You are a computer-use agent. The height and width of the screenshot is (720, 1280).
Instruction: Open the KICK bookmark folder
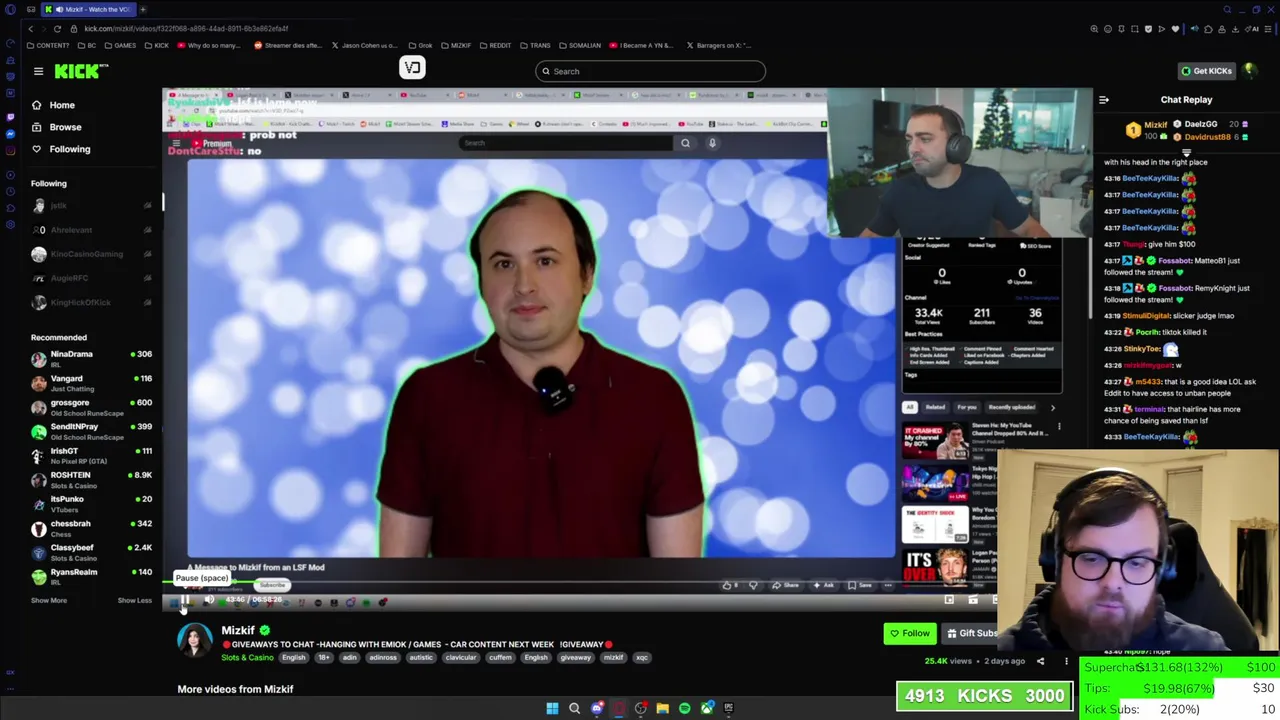pos(157,45)
